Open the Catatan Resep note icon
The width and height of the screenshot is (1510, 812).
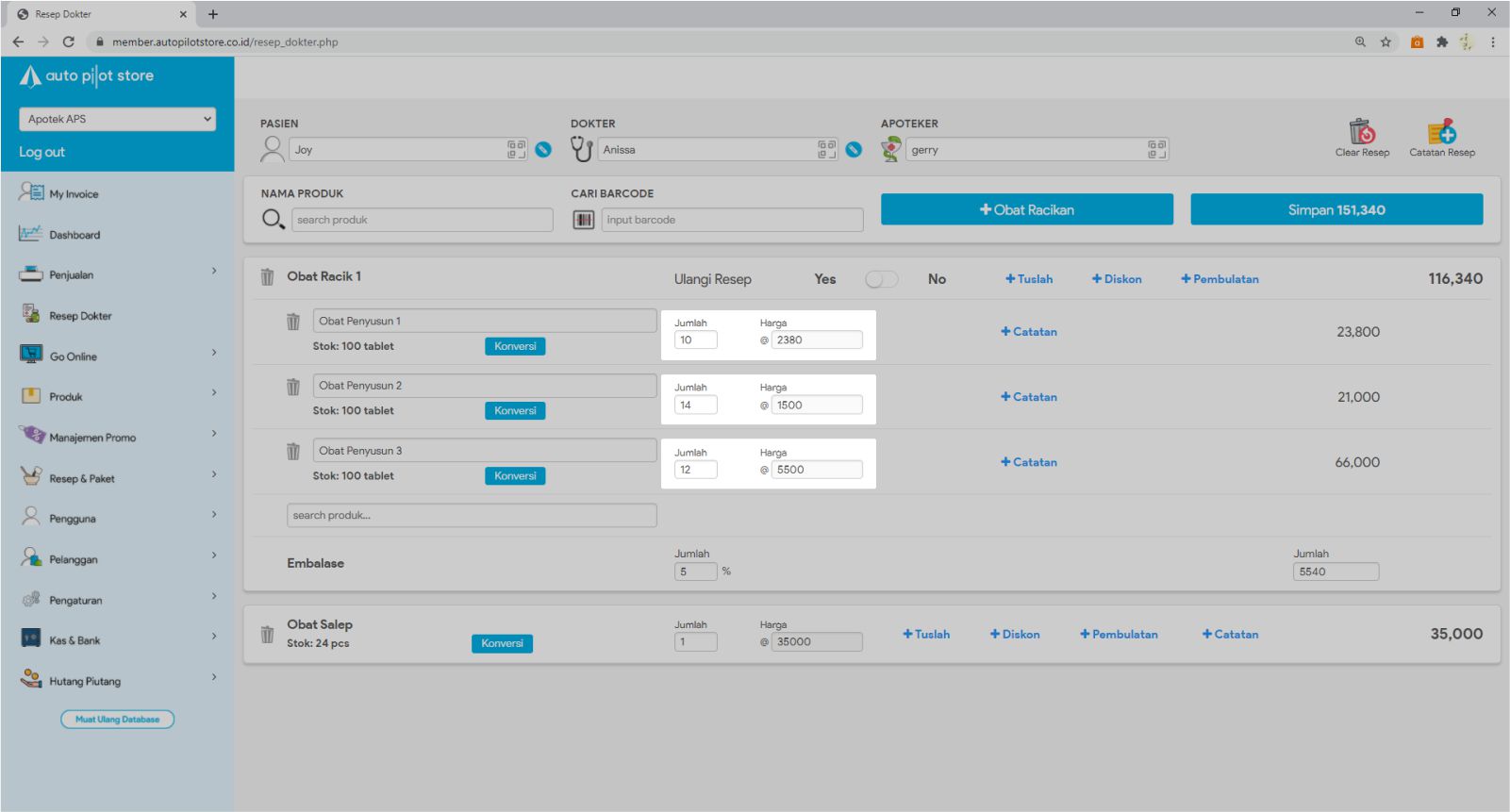pyautogui.click(x=1441, y=132)
